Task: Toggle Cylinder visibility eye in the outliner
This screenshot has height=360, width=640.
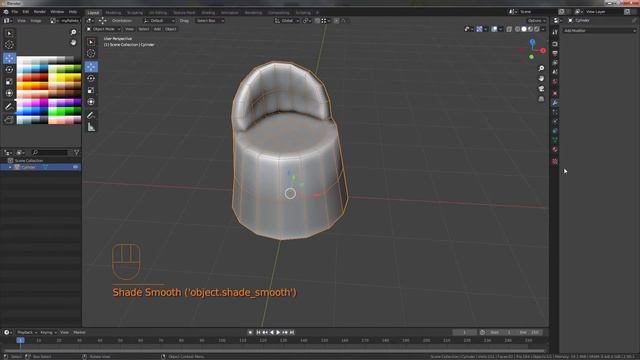Action: [76, 167]
